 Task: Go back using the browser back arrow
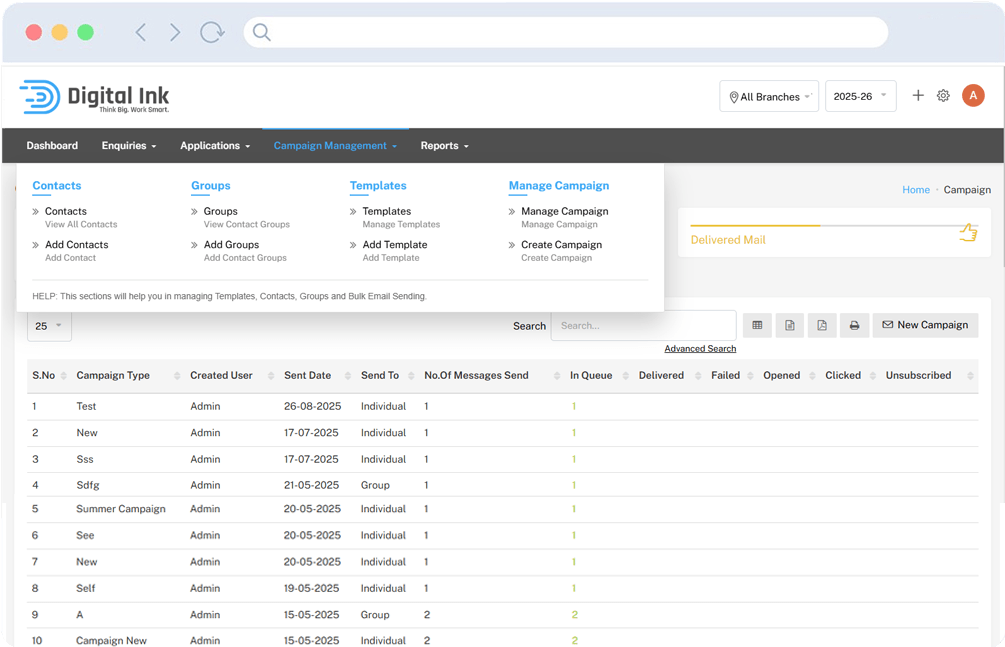[141, 32]
